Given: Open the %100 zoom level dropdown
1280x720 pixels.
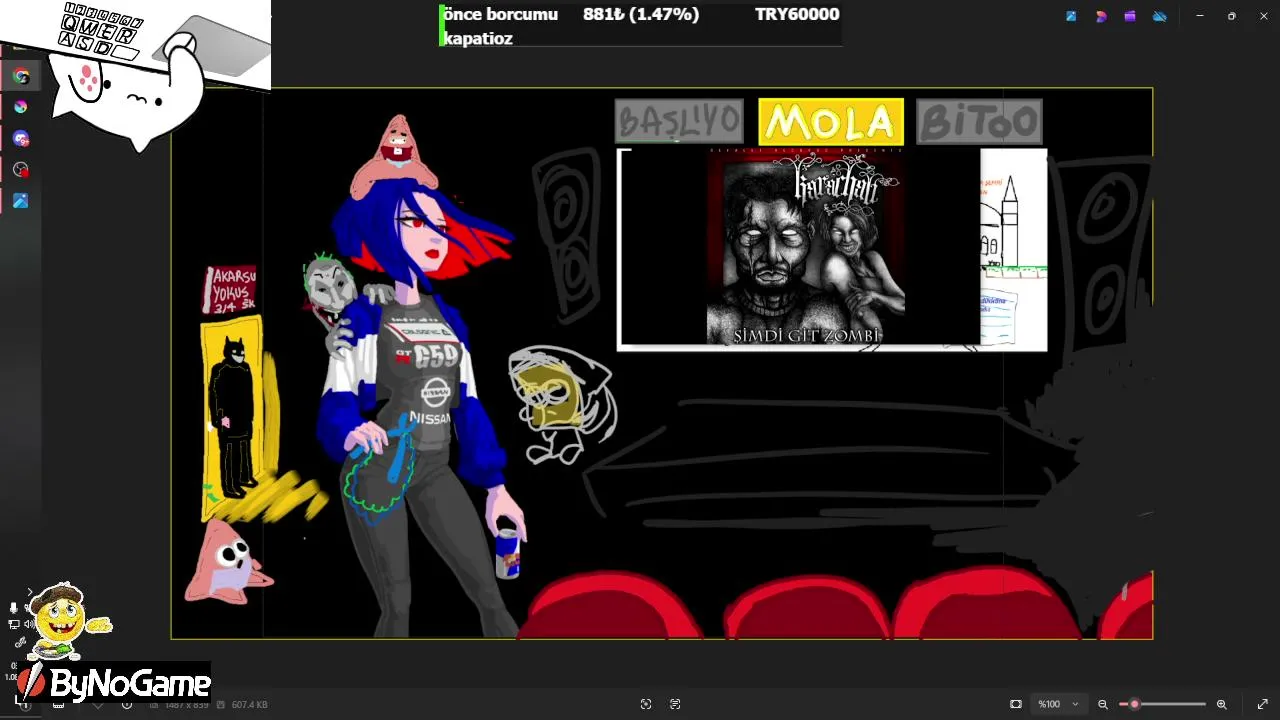Looking at the screenshot, I should click(1058, 704).
